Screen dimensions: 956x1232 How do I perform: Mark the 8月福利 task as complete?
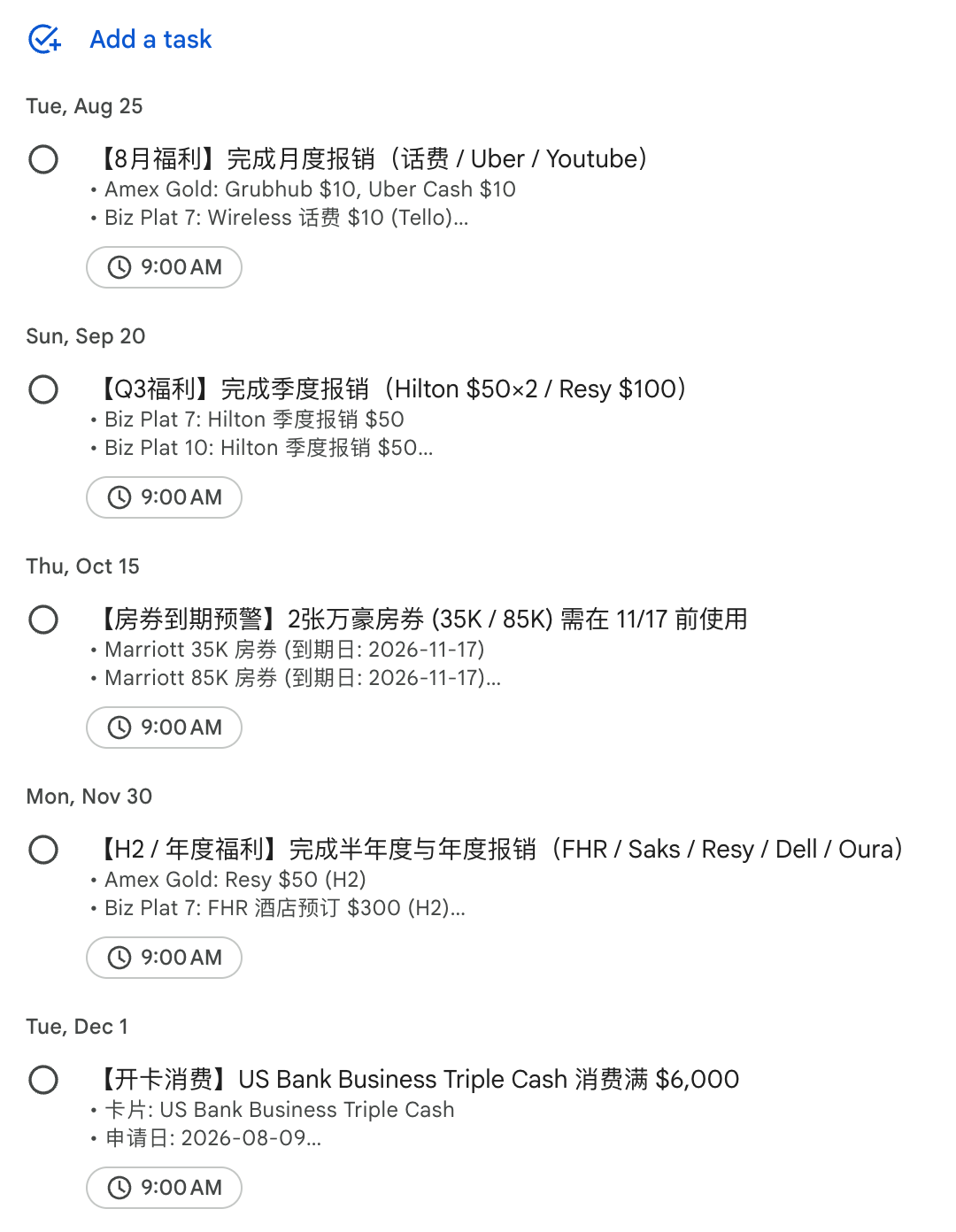tap(43, 159)
